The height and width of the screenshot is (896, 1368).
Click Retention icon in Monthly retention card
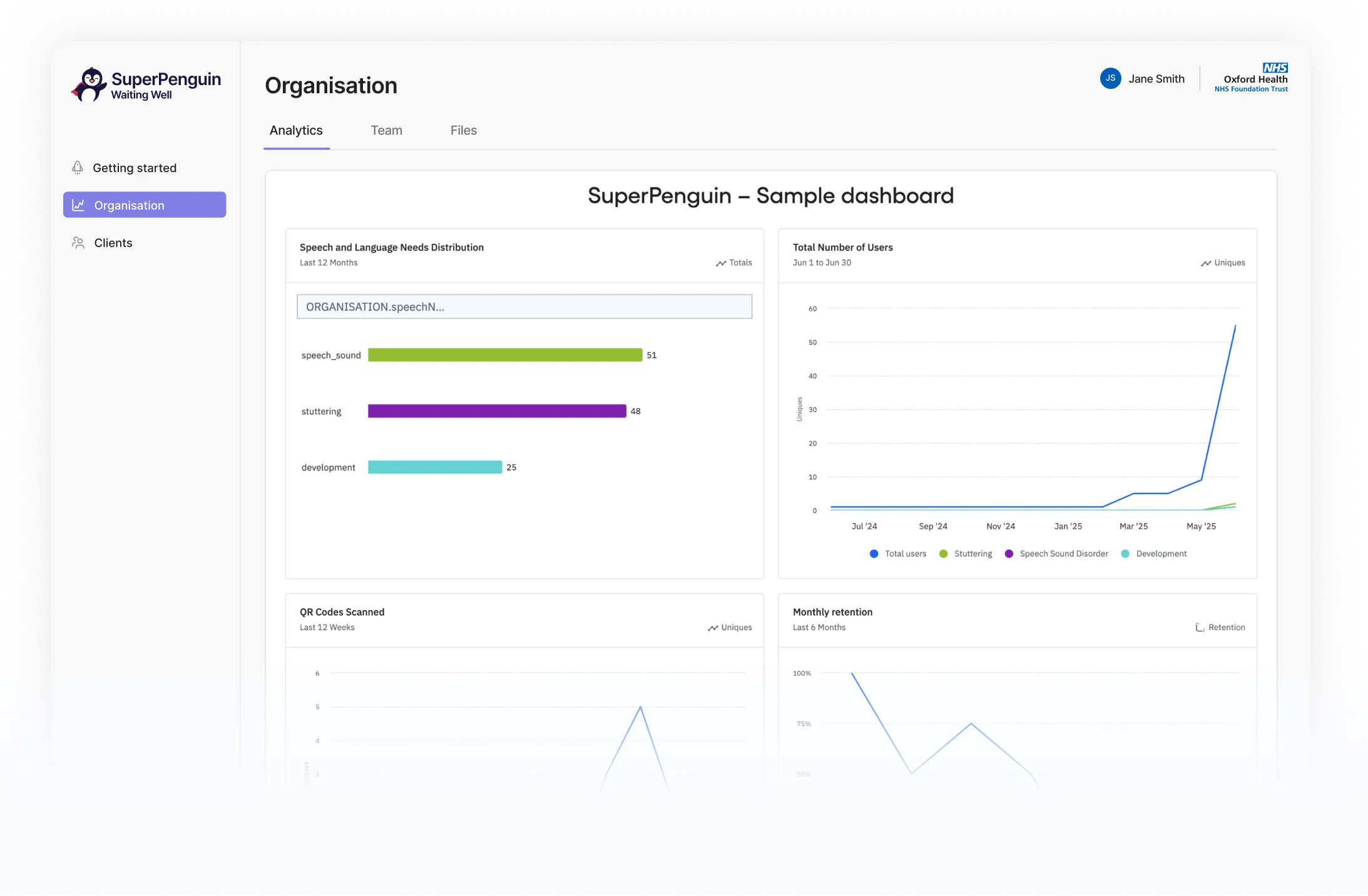point(1200,628)
